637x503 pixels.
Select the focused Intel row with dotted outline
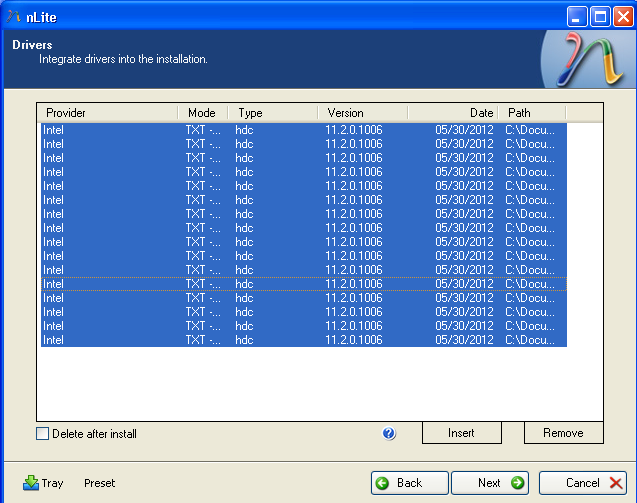[x=304, y=284]
